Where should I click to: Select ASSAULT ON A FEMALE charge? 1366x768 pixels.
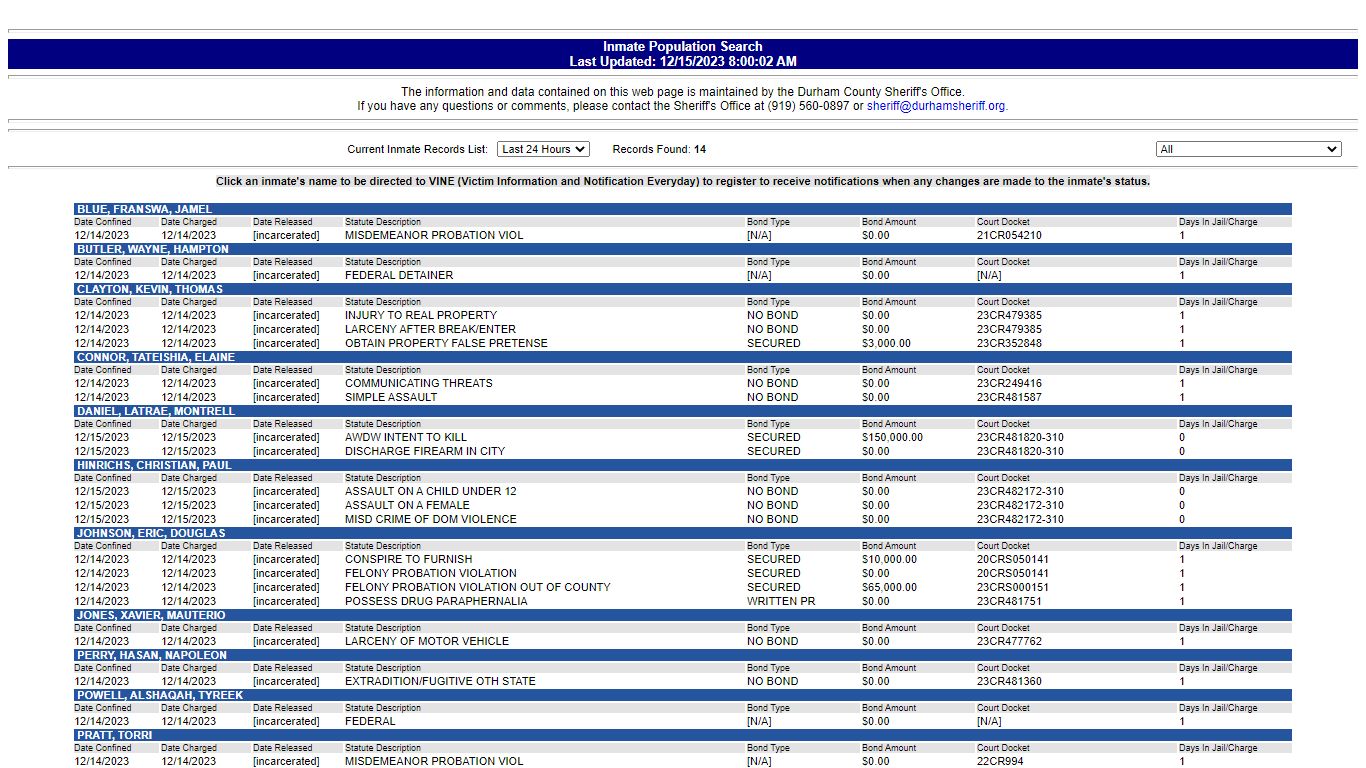coord(407,505)
